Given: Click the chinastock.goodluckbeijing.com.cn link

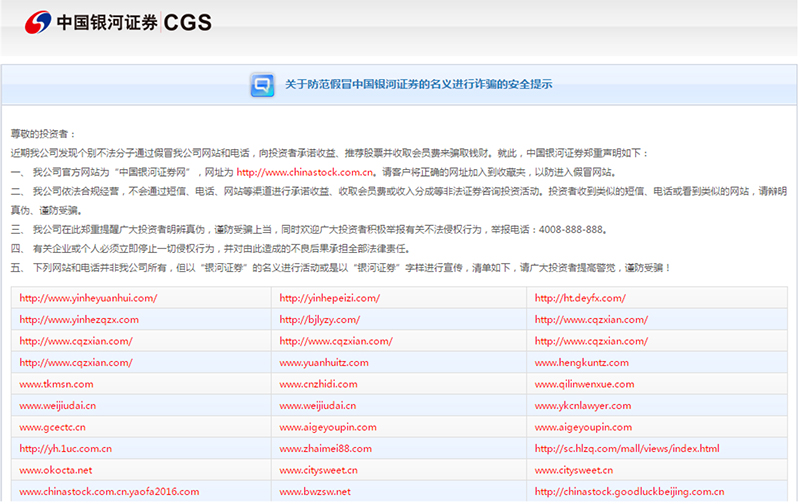Looking at the screenshot, I should (629, 492).
